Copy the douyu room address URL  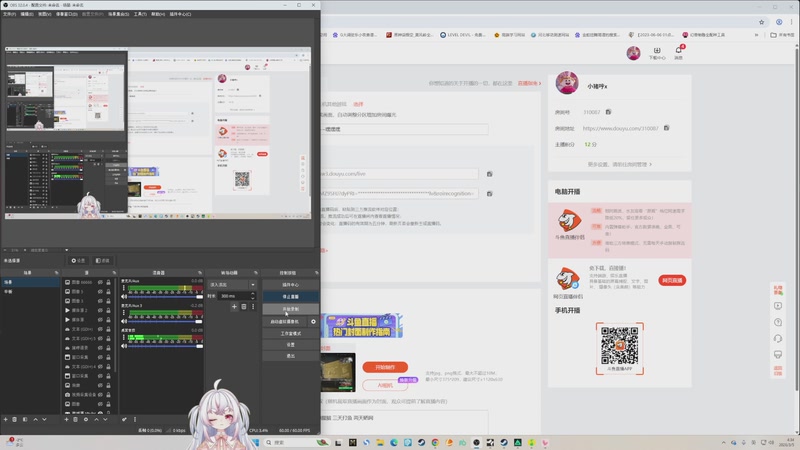[x=666, y=128]
